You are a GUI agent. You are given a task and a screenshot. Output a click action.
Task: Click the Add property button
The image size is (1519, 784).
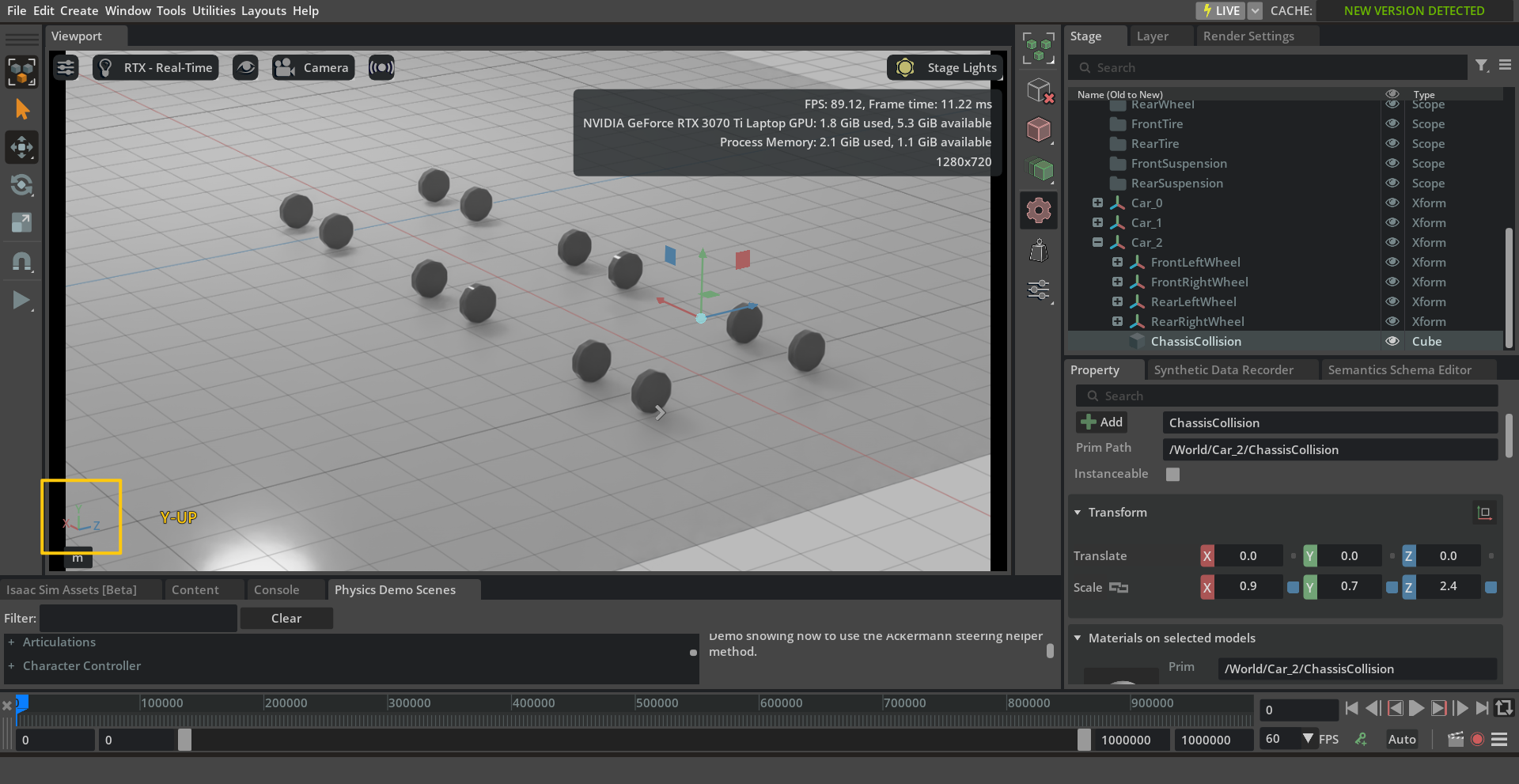pyautogui.click(x=1101, y=422)
